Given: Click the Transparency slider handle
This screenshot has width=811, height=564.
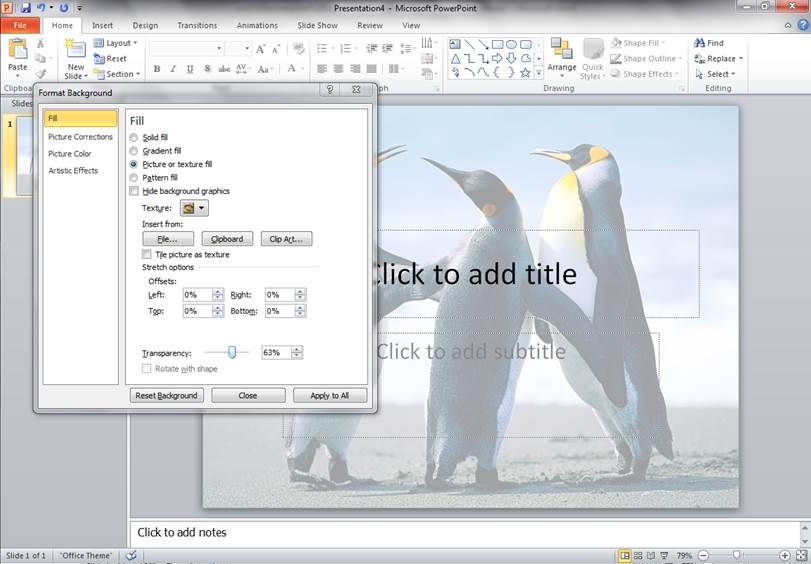Looking at the screenshot, I should (232, 352).
